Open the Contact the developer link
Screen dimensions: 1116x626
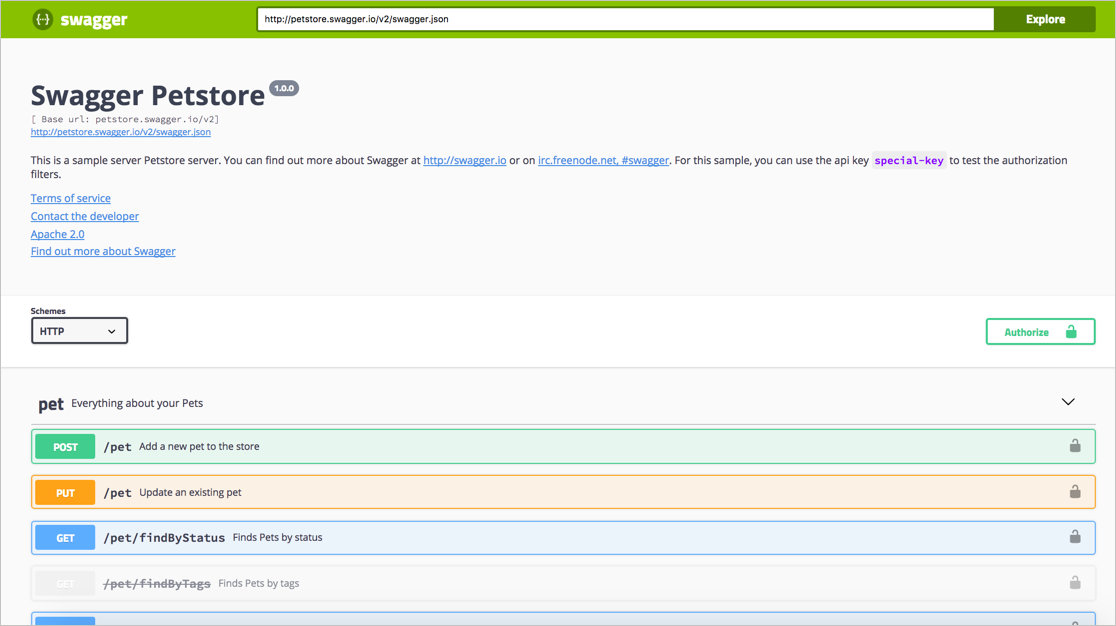(x=84, y=216)
